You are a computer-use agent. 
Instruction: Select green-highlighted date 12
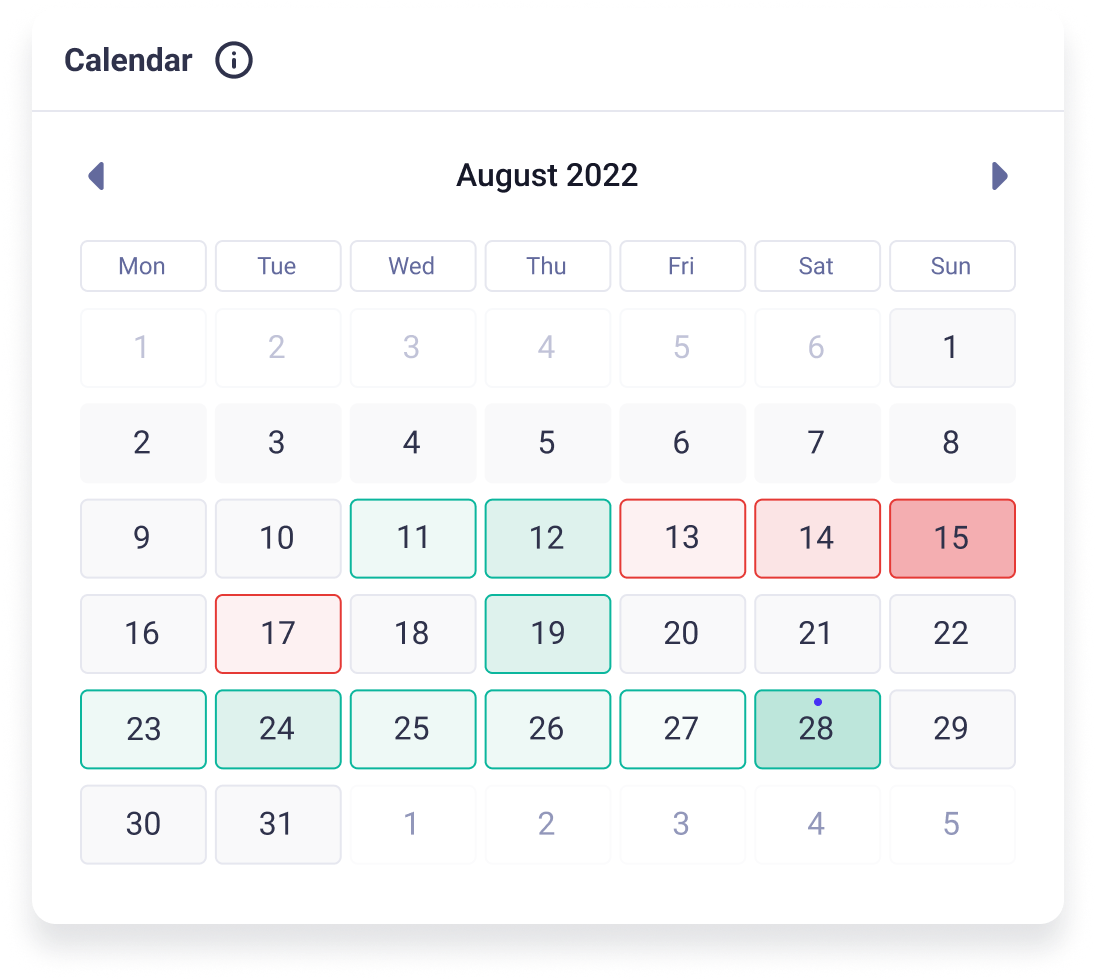[x=547, y=538]
